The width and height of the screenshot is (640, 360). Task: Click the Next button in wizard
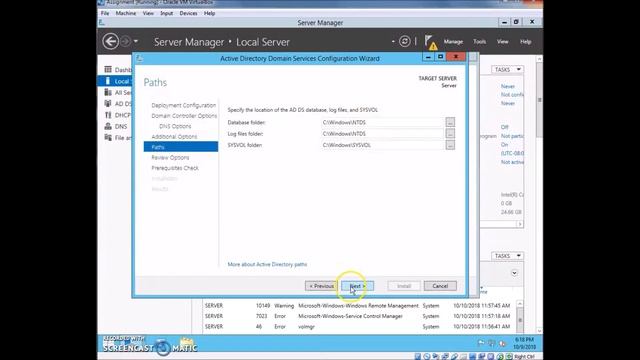[357, 286]
